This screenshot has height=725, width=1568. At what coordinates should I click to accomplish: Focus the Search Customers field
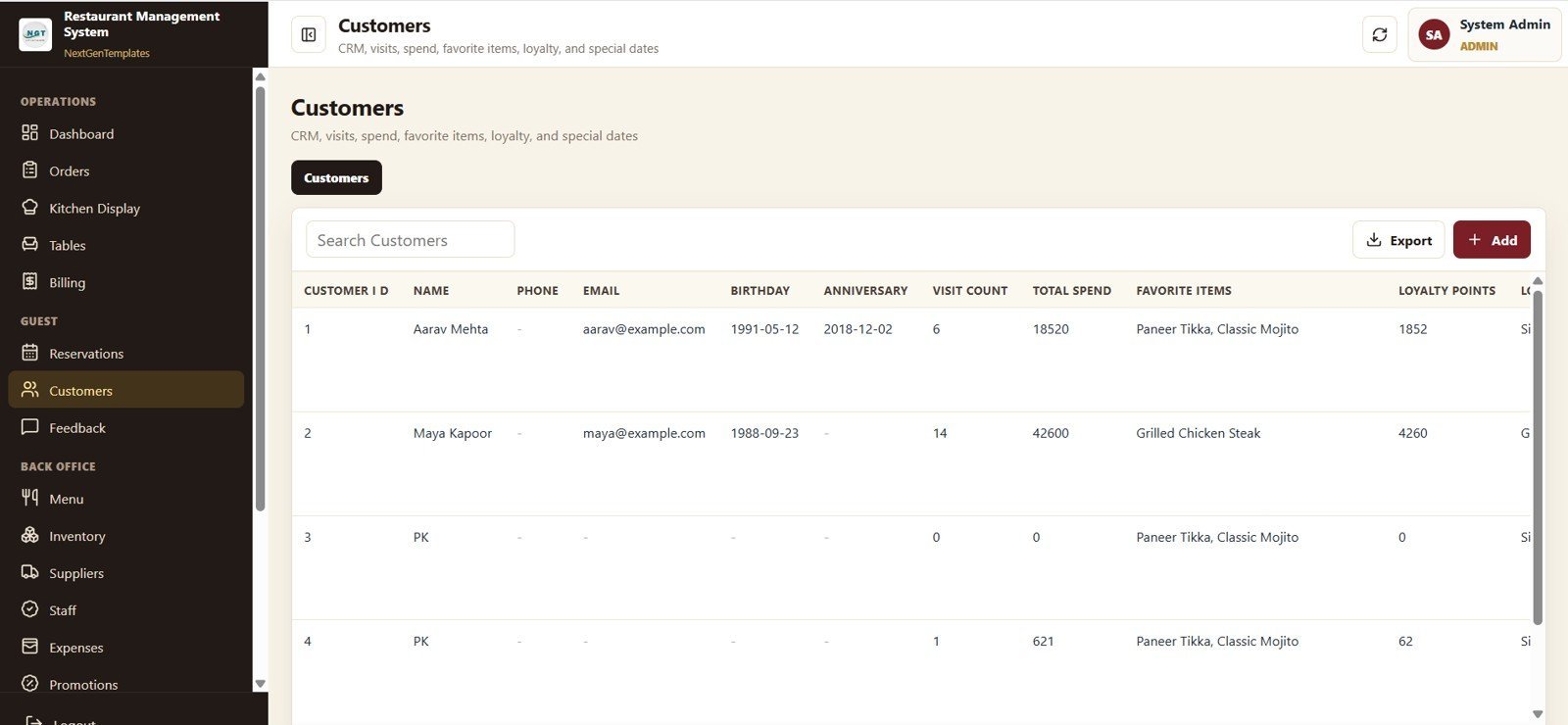point(410,240)
